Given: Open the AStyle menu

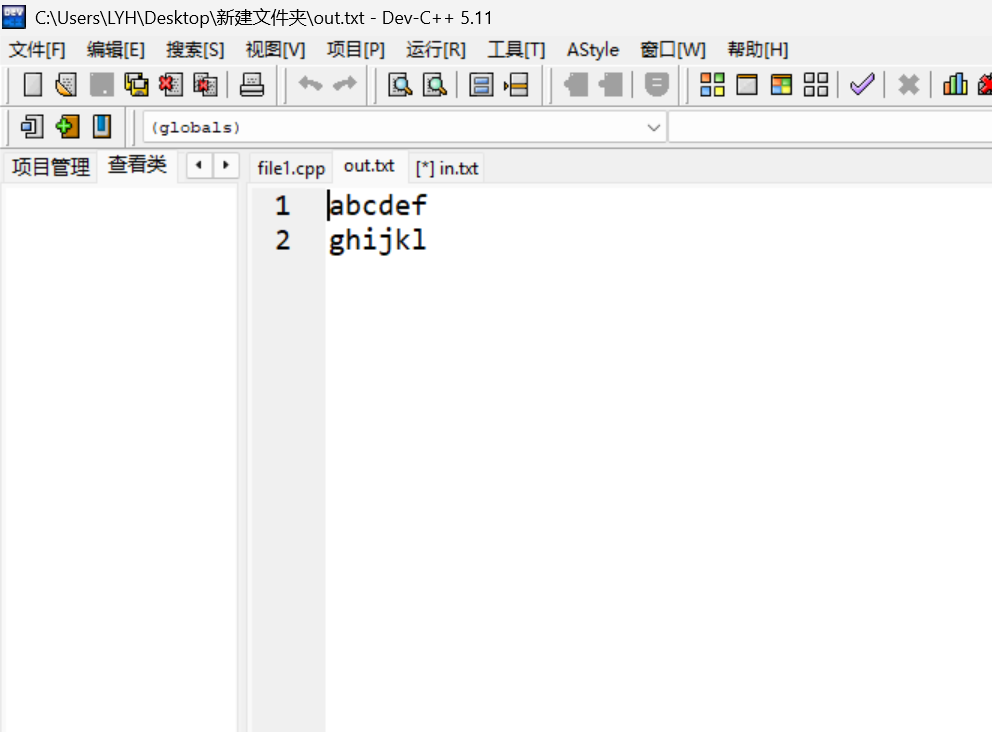Looking at the screenshot, I should pos(593,49).
